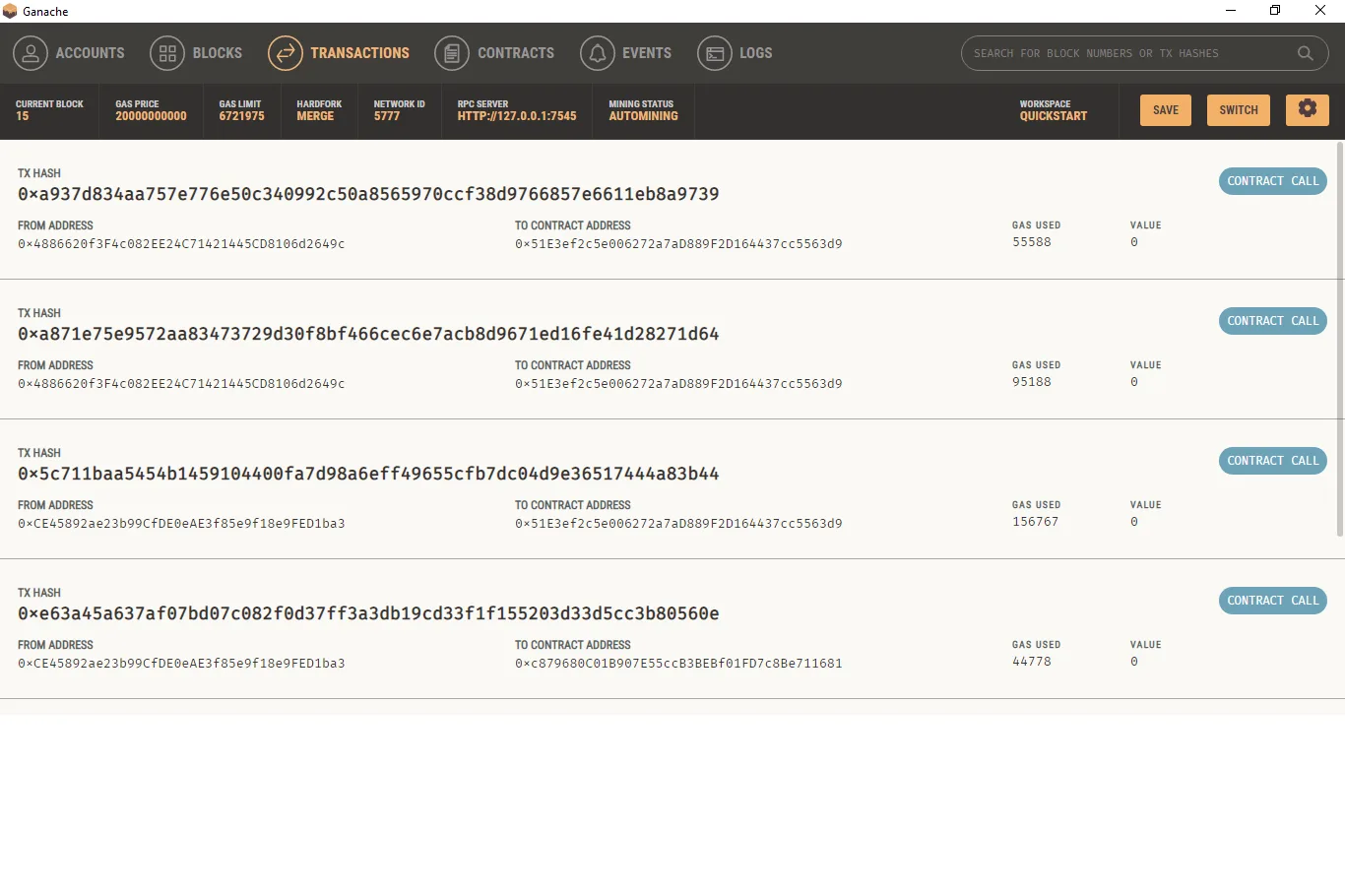Click from address of transaction 0x5c711baa
Screen dimensions: 1345x896
[181, 524]
